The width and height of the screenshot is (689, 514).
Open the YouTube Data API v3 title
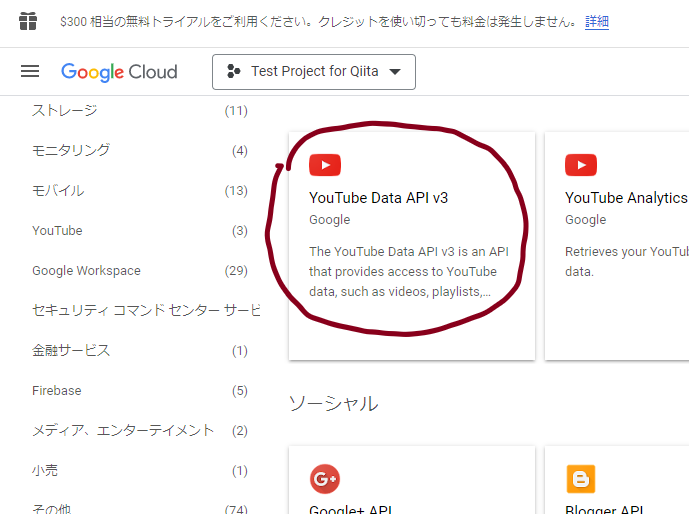[378, 198]
